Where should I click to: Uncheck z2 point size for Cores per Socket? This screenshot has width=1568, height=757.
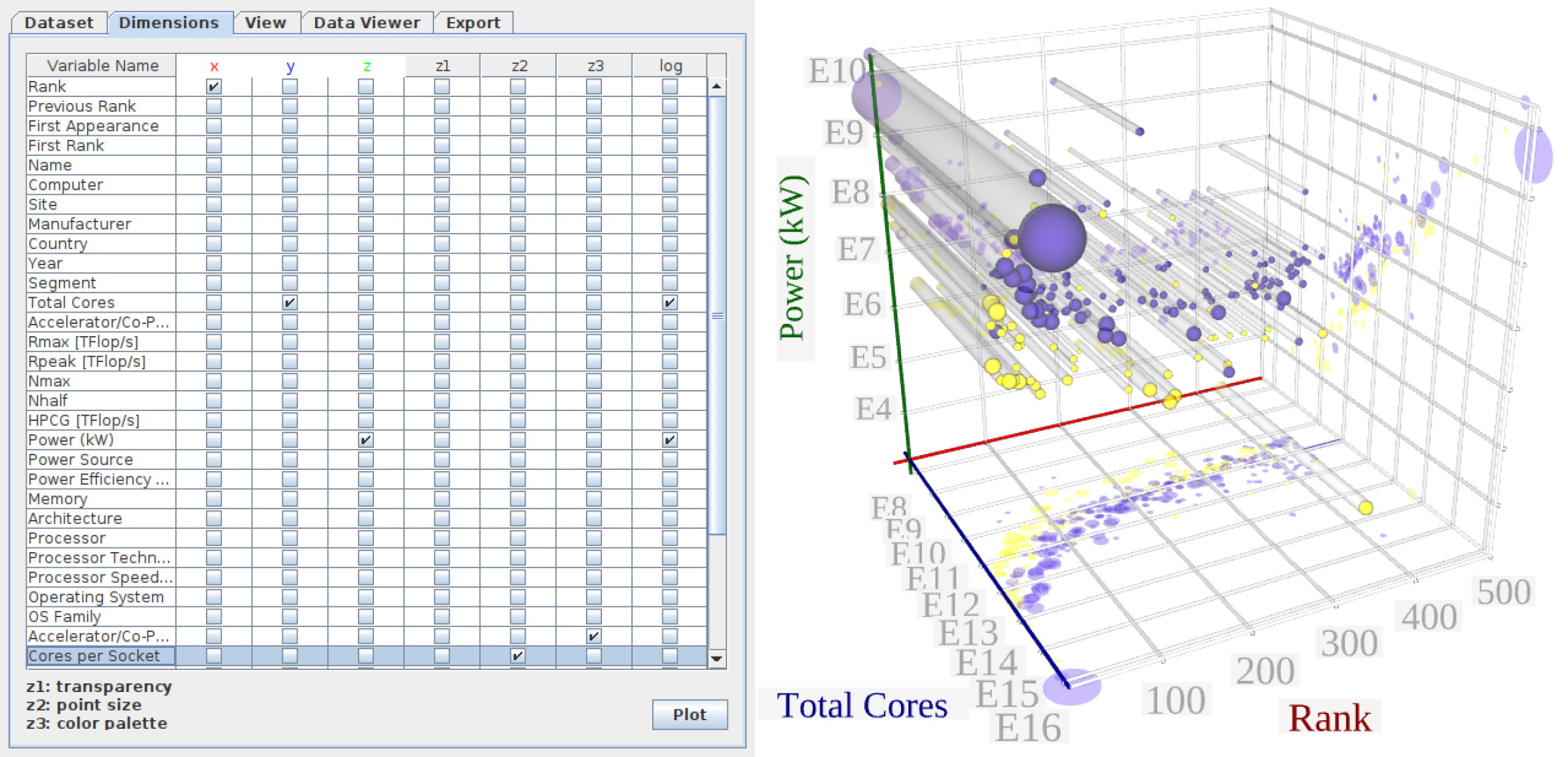tap(518, 656)
